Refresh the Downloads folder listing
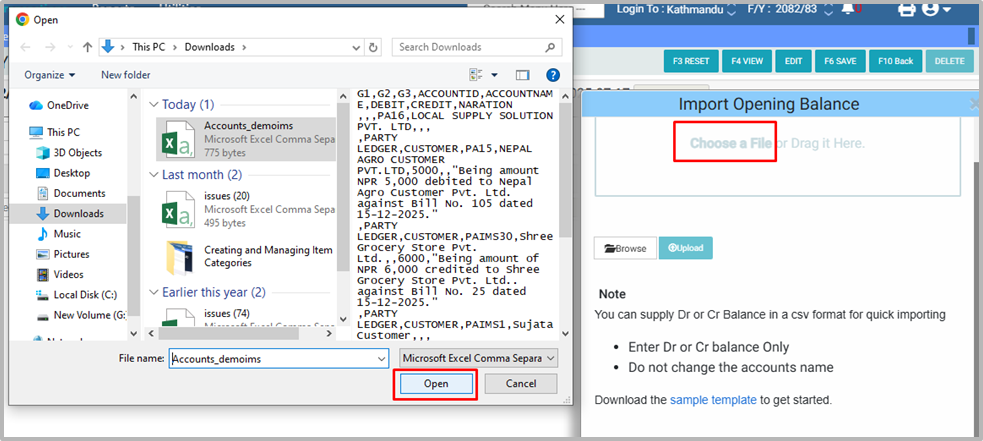 click(x=372, y=47)
